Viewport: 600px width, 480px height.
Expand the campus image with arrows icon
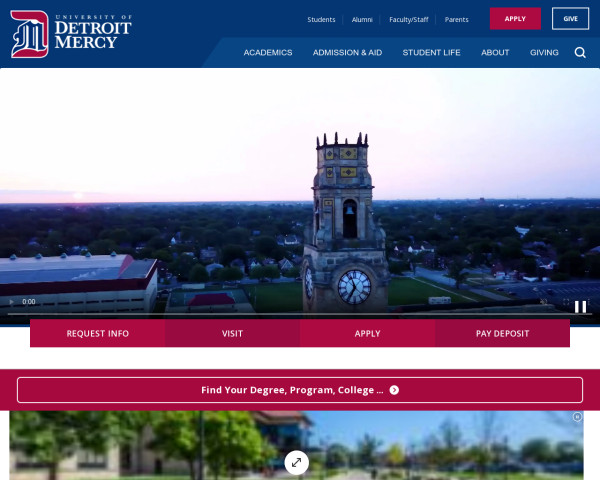(x=296, y=462)
